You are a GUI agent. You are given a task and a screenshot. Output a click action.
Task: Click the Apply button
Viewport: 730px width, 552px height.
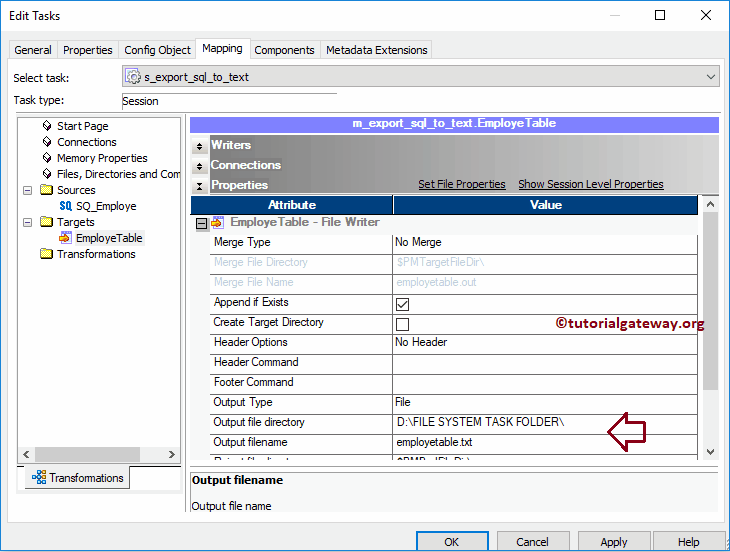click(x=614, y=541)
